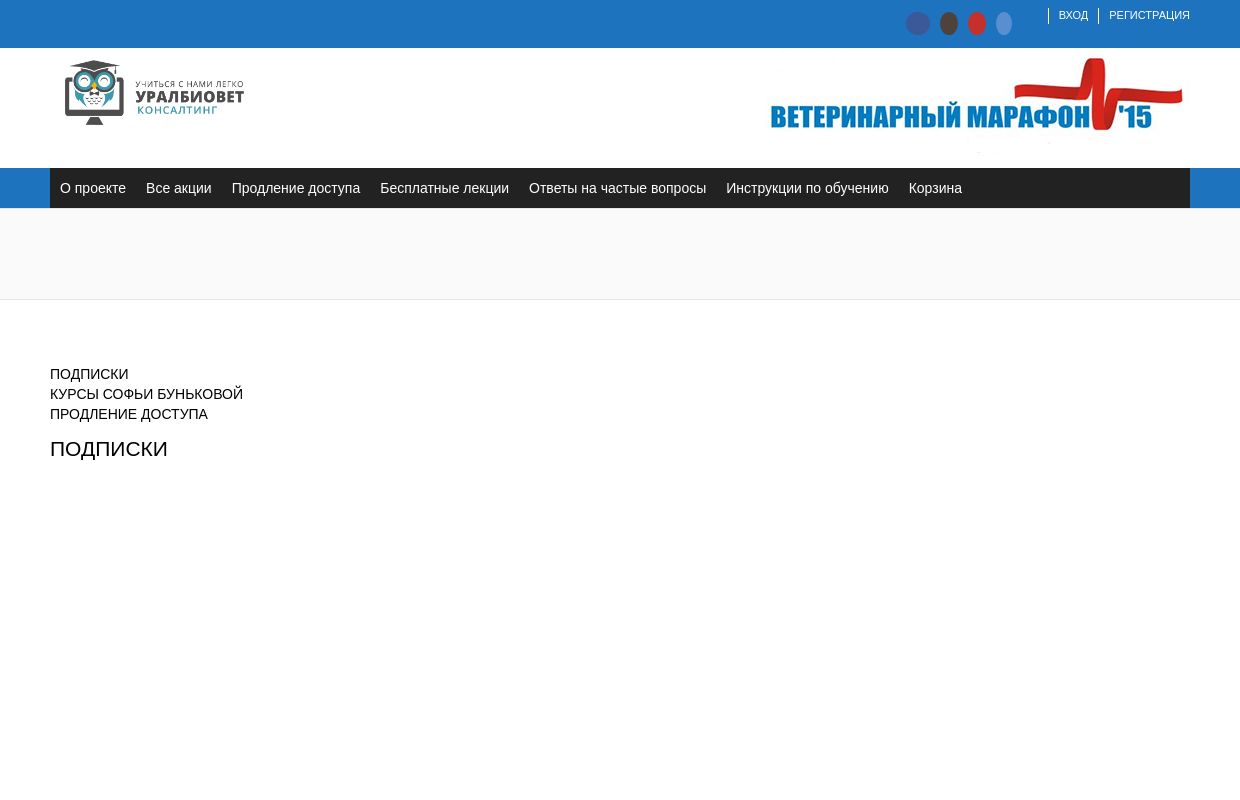This screenshot has height=800, width=1240.
Task: Select О проекте in the navigation bar
Action: click(x=93, y=188)
